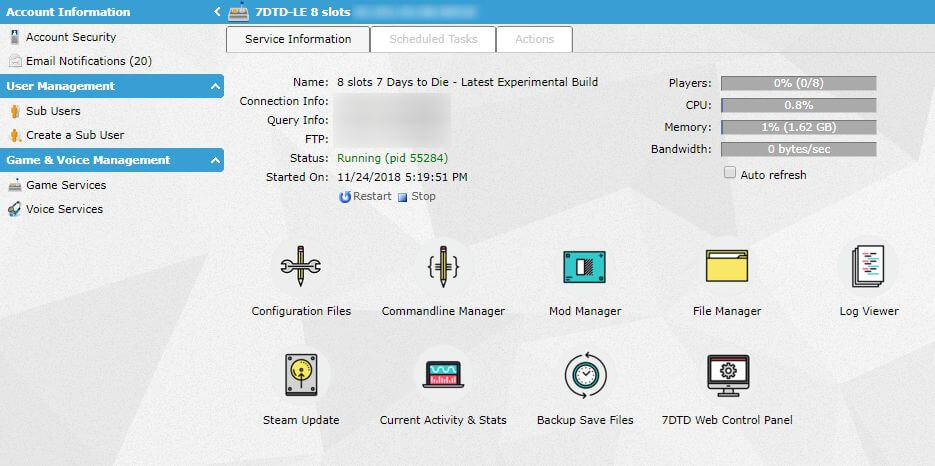Collapse the User Management section
935x466 pixels.
[x=216, y=87]
